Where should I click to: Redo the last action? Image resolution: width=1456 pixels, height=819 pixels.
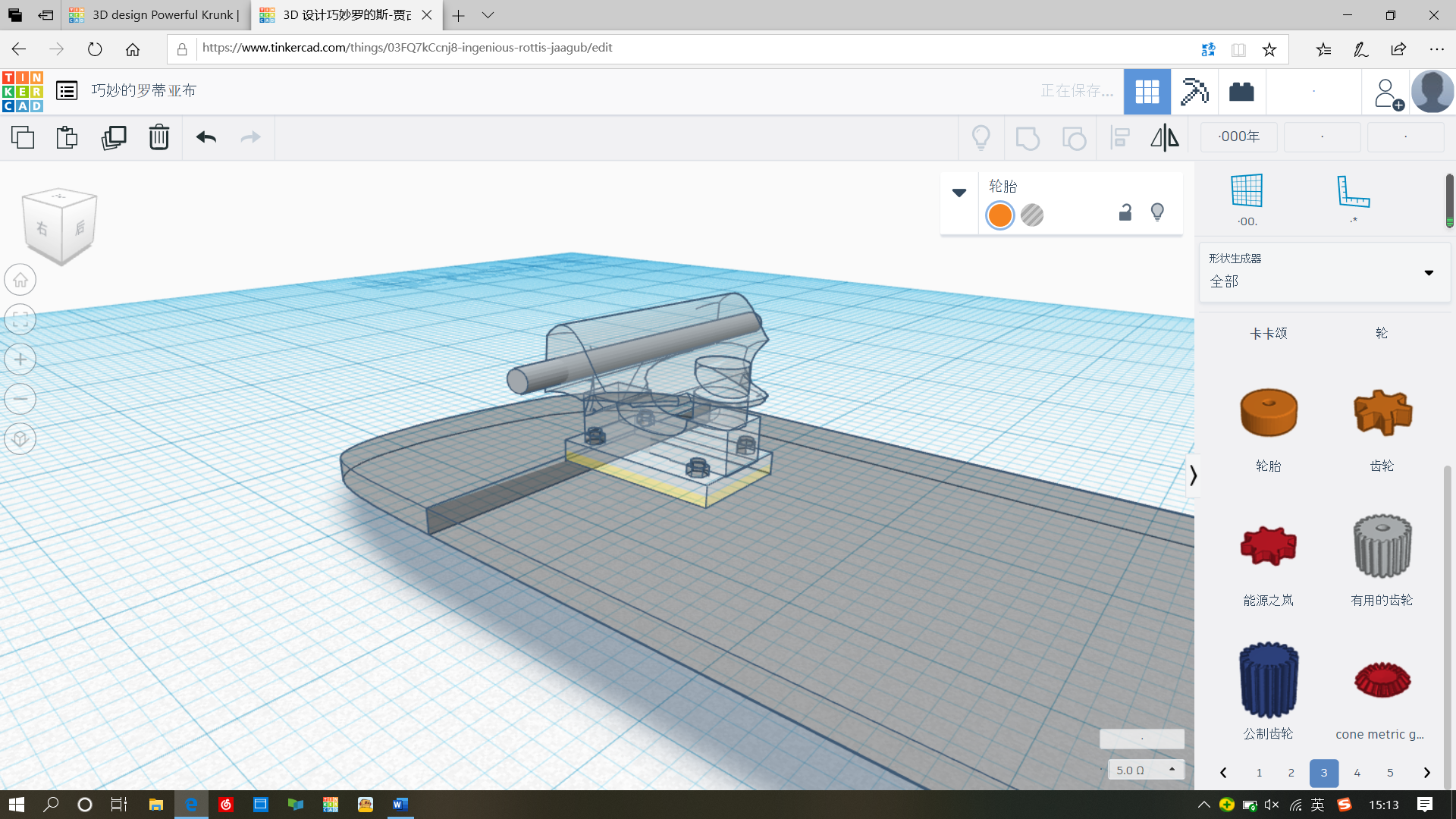coord(250,137)
